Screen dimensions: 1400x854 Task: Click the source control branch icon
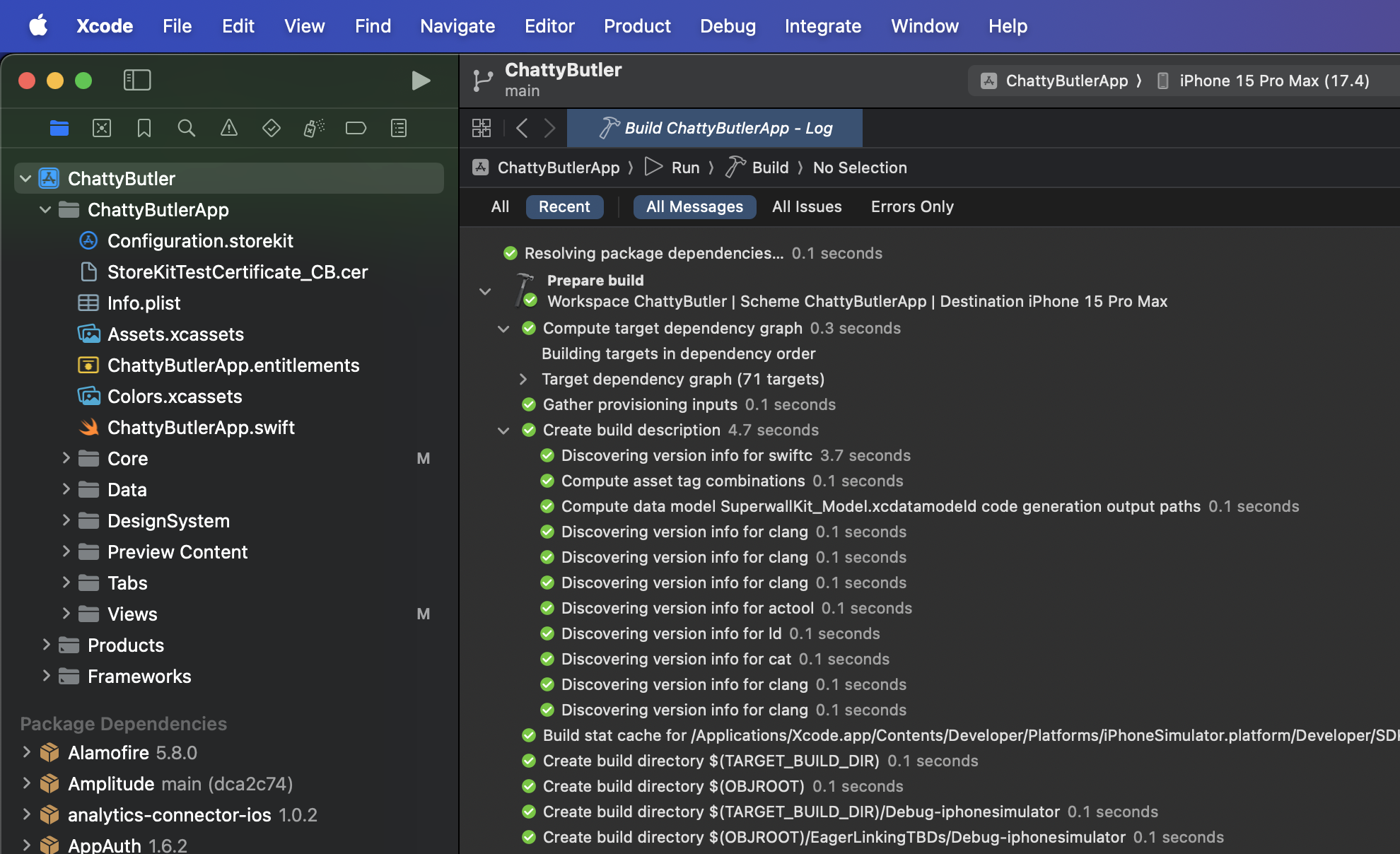click(x=483, y=81)
